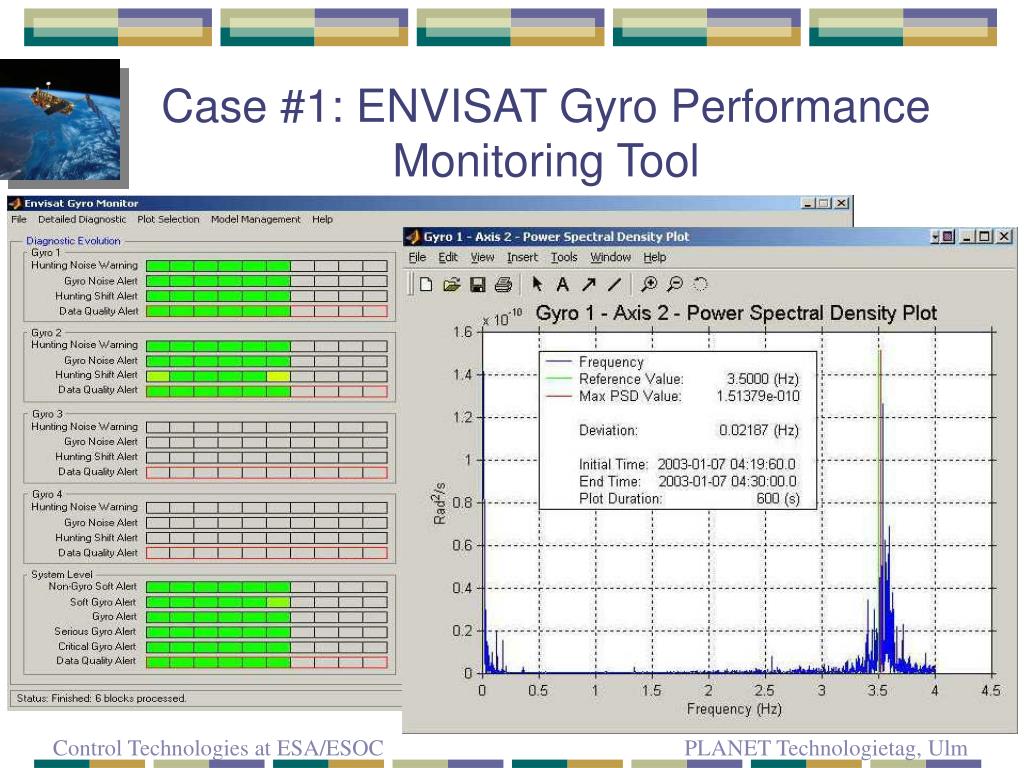
Task: Click 'Non-Gyro Soft Alert' row label
Action: tap(93, 586)
